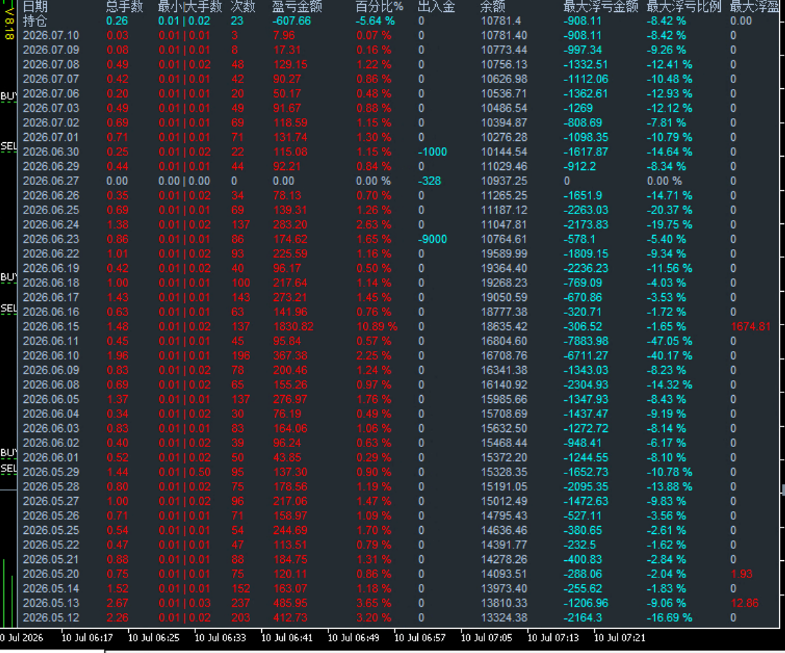Click the 盈亏金额 column header
Screen dimensions: 785x653
(x=297, y=6)
